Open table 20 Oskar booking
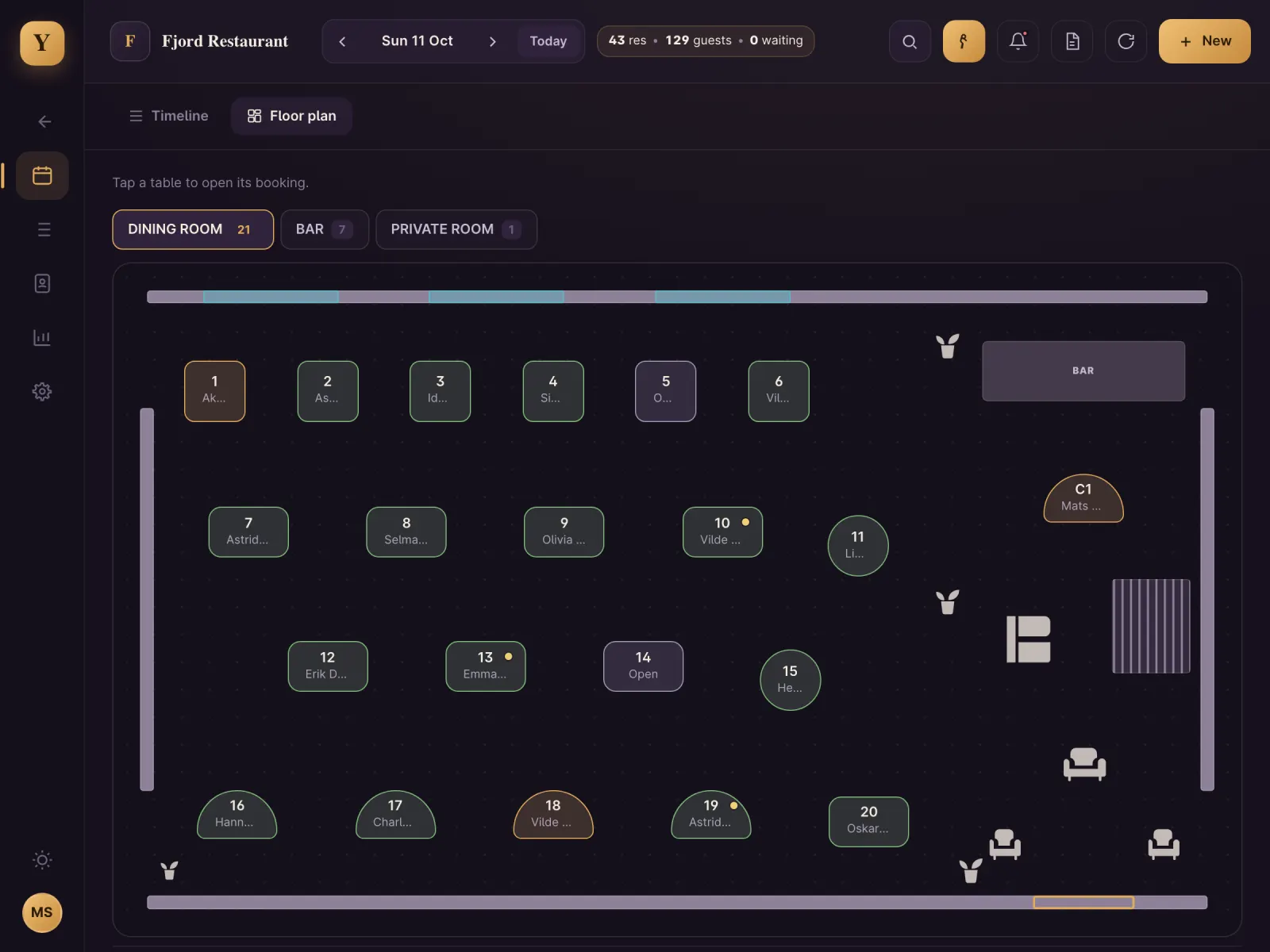The width and height of the screenshot is (1270, 952). click(x=869, y=822)
